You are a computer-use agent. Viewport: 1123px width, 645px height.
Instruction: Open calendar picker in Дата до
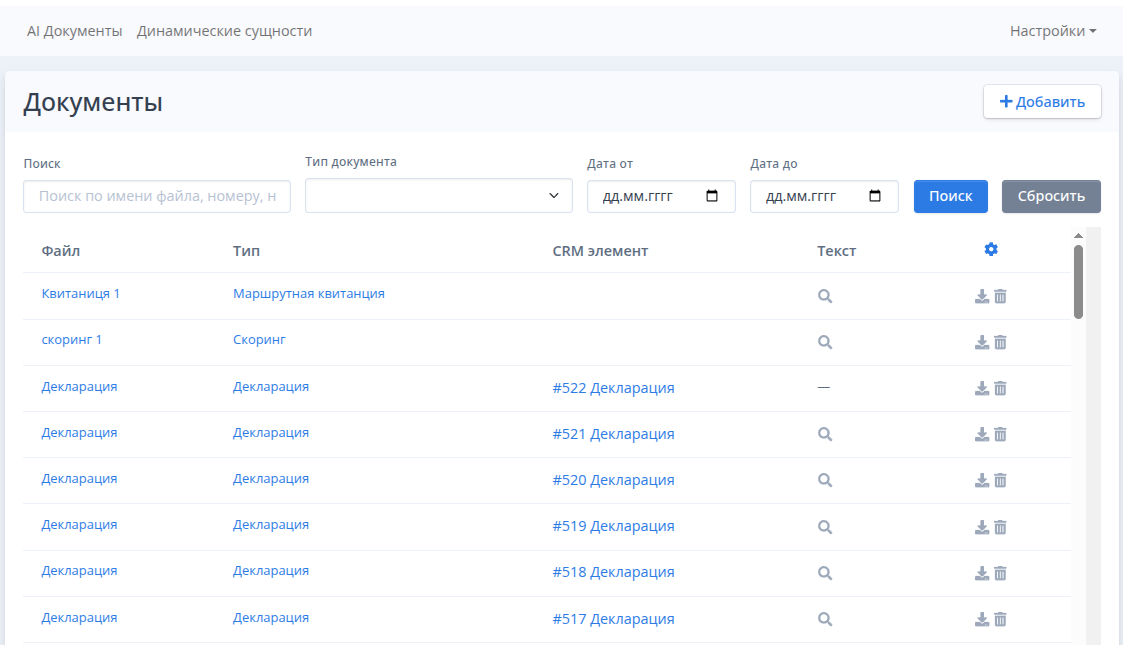[875, 196]
